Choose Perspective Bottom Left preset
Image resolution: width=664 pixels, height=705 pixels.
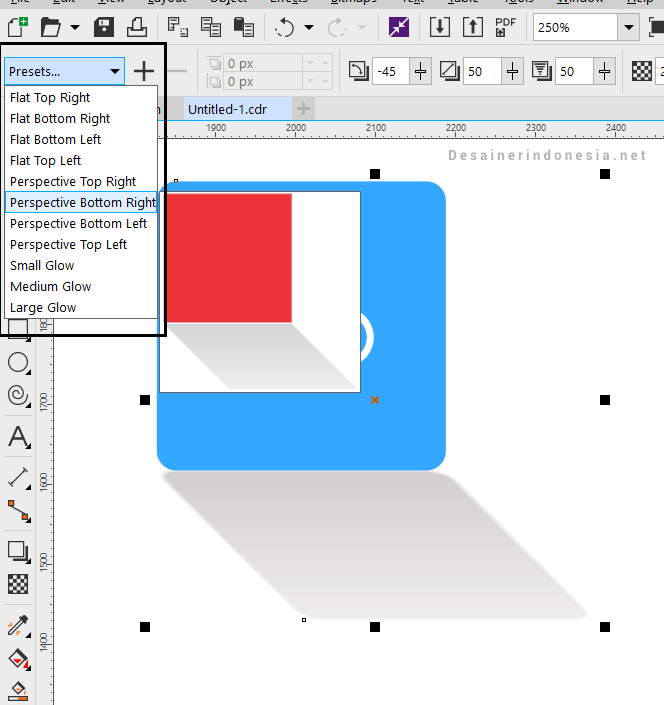tap(81, 223)
